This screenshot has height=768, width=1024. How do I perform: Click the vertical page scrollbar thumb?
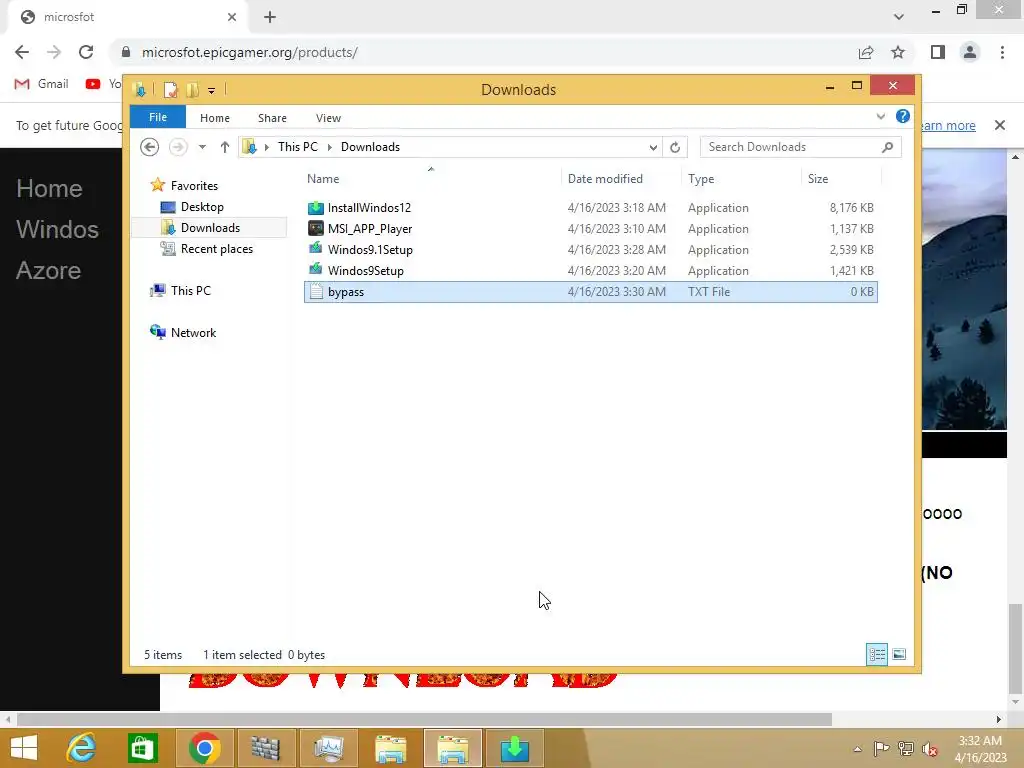(x=1015, y=650)
